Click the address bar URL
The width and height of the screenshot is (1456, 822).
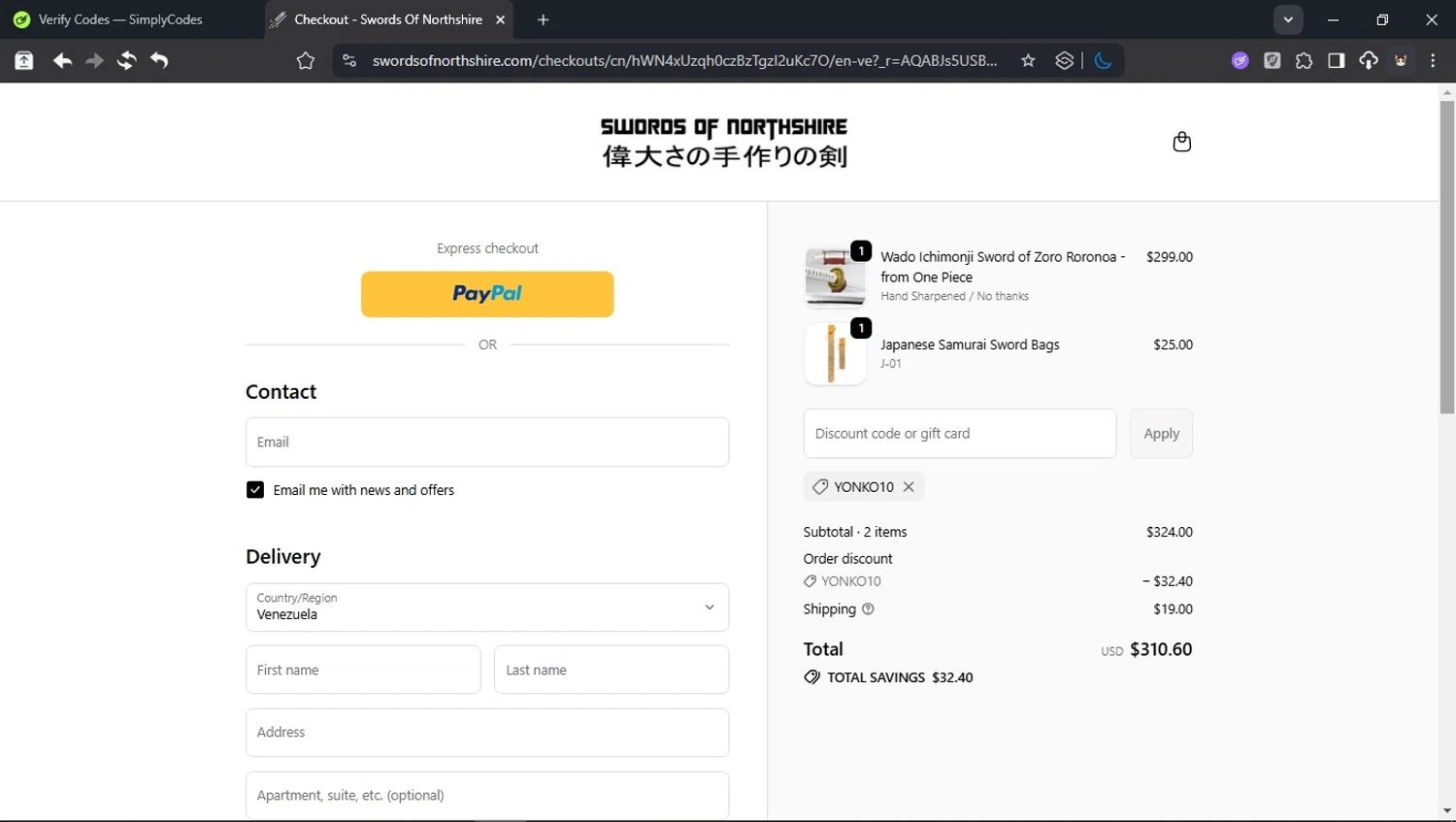pos(684,61)
